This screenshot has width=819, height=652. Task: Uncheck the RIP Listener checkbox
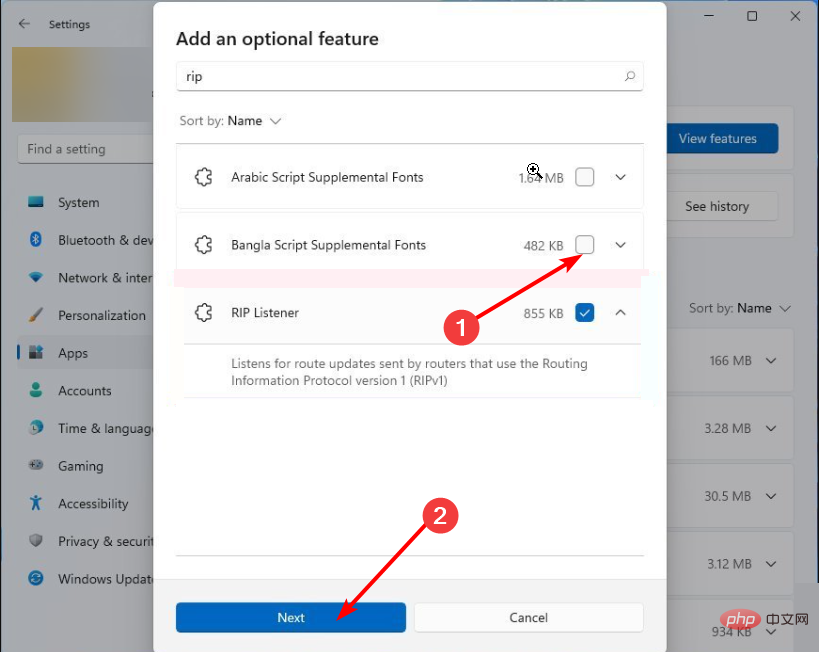(x=585, y=313)
